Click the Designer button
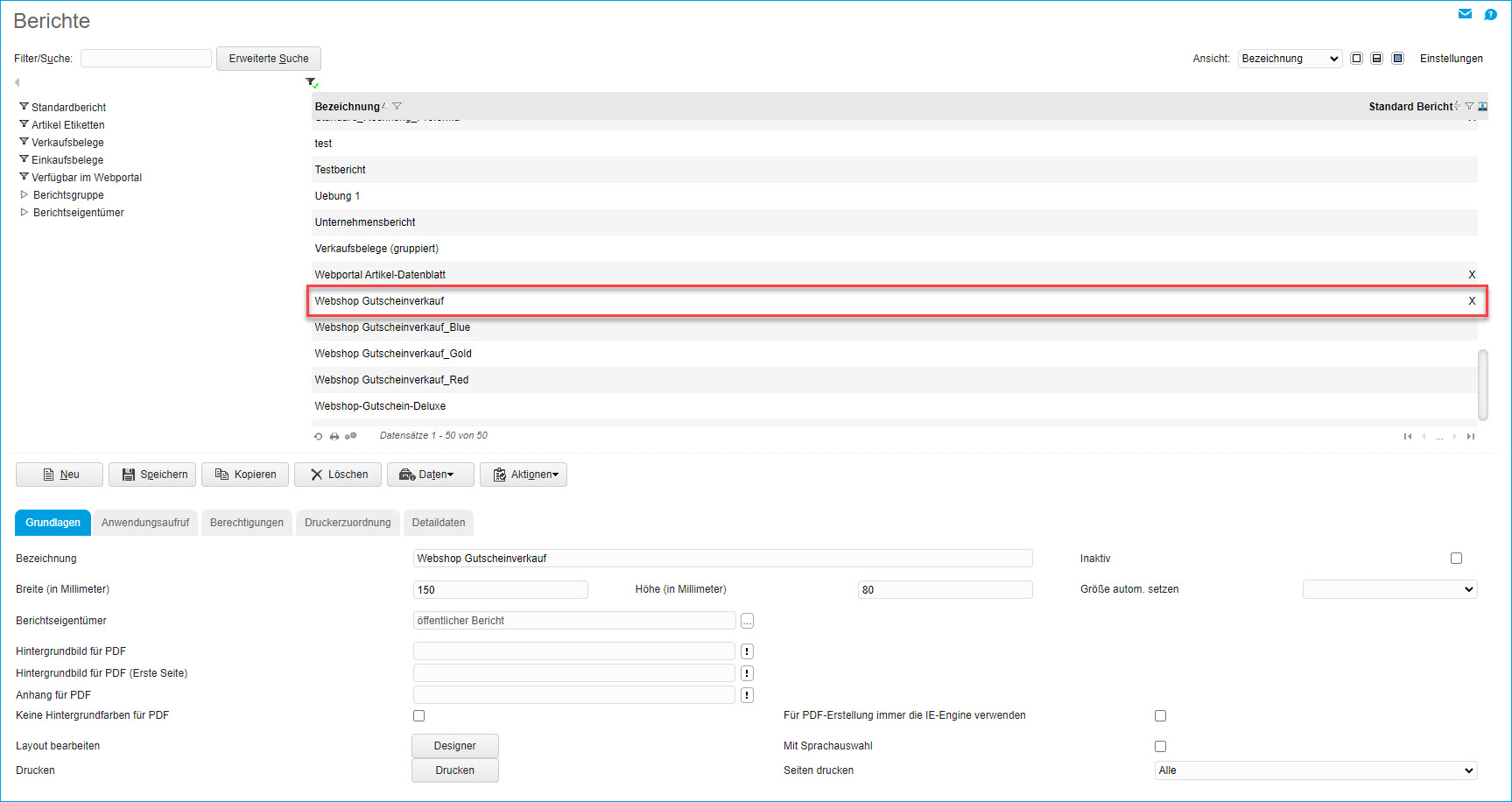 tap(455, 746)
